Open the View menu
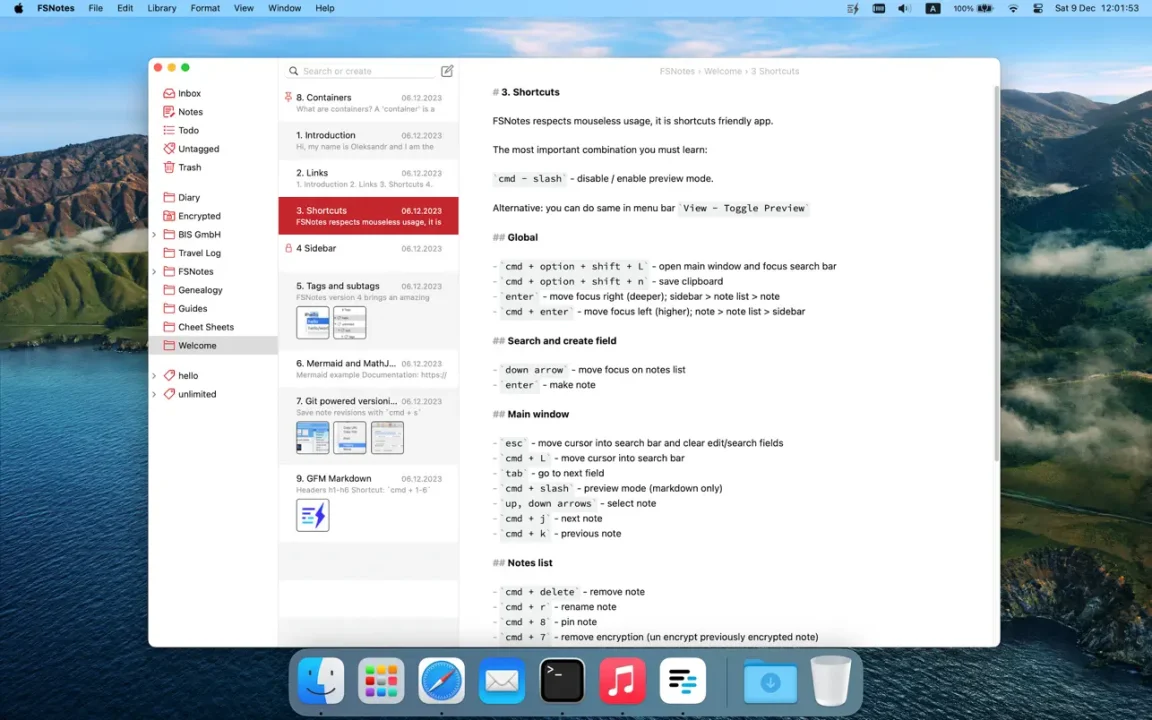1152x720 pixels. [x=243, y=8]
